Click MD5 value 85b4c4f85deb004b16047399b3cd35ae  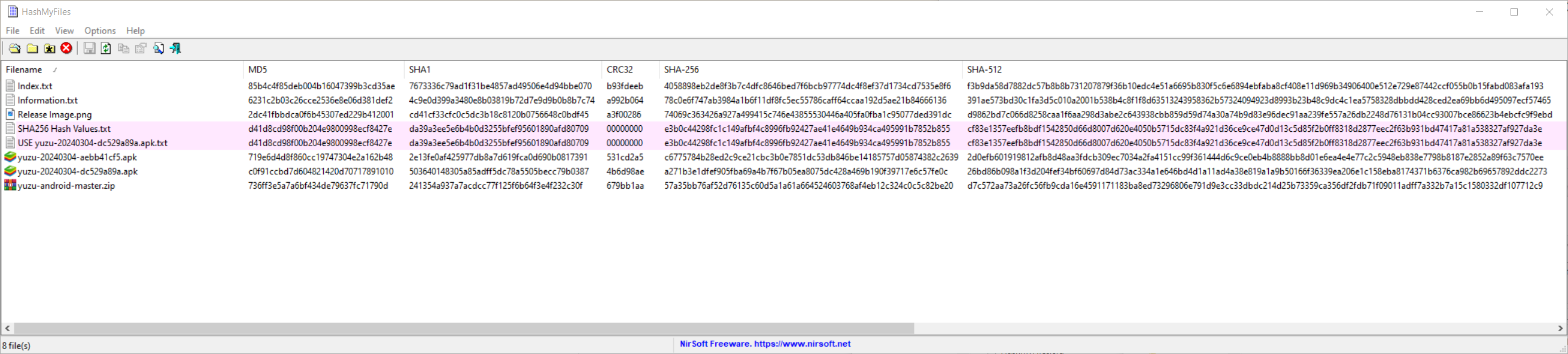pyautogui.click(x=321, y=86)
